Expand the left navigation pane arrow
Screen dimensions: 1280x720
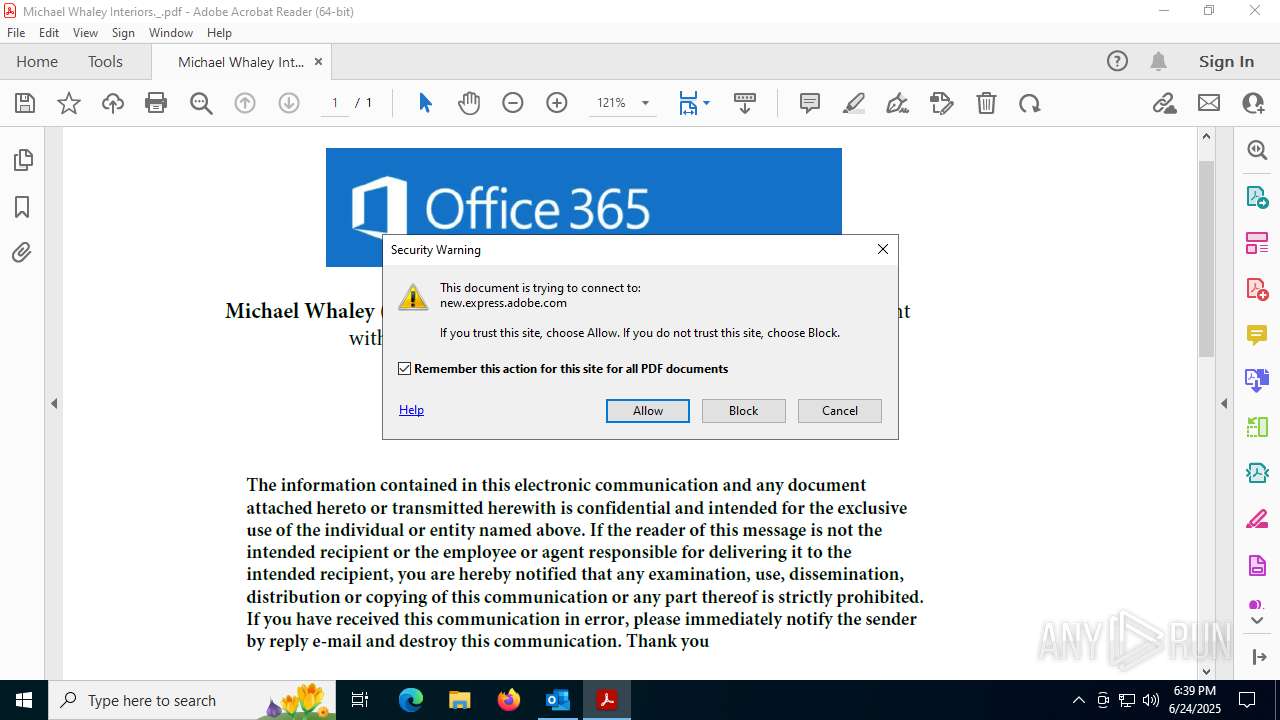(54, 404)
